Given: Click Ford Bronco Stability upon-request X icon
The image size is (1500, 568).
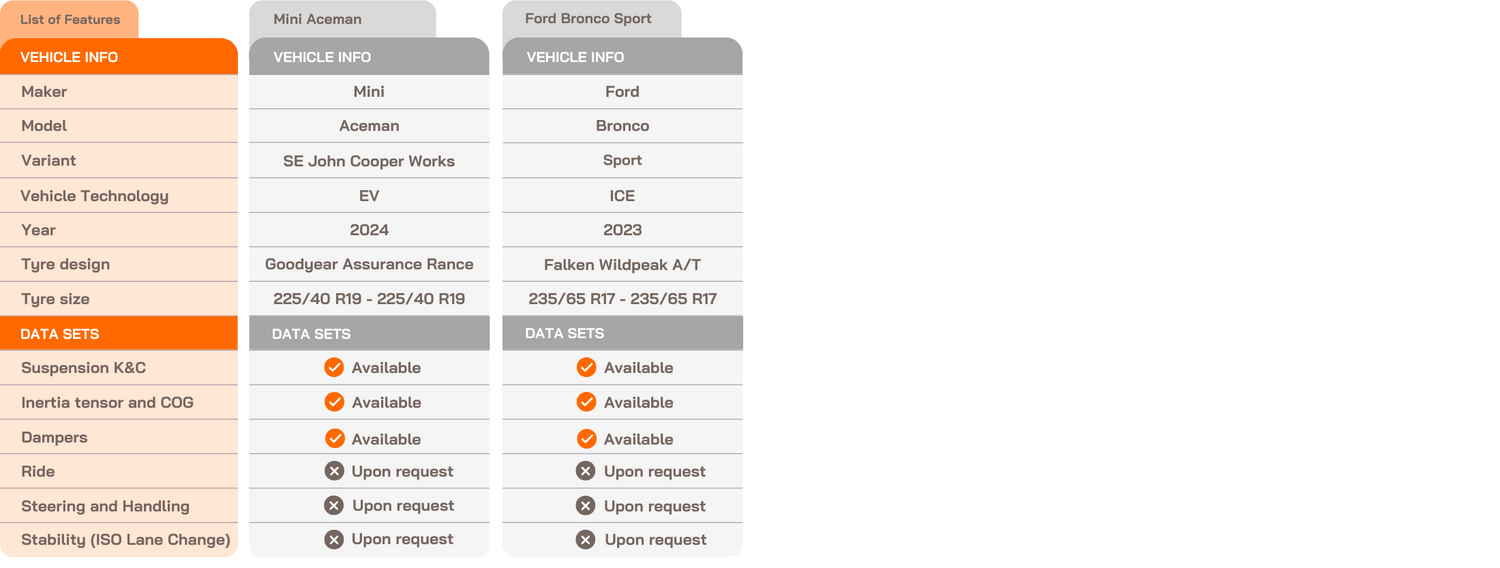Looking at the screenshot, I should coord(586,540).
